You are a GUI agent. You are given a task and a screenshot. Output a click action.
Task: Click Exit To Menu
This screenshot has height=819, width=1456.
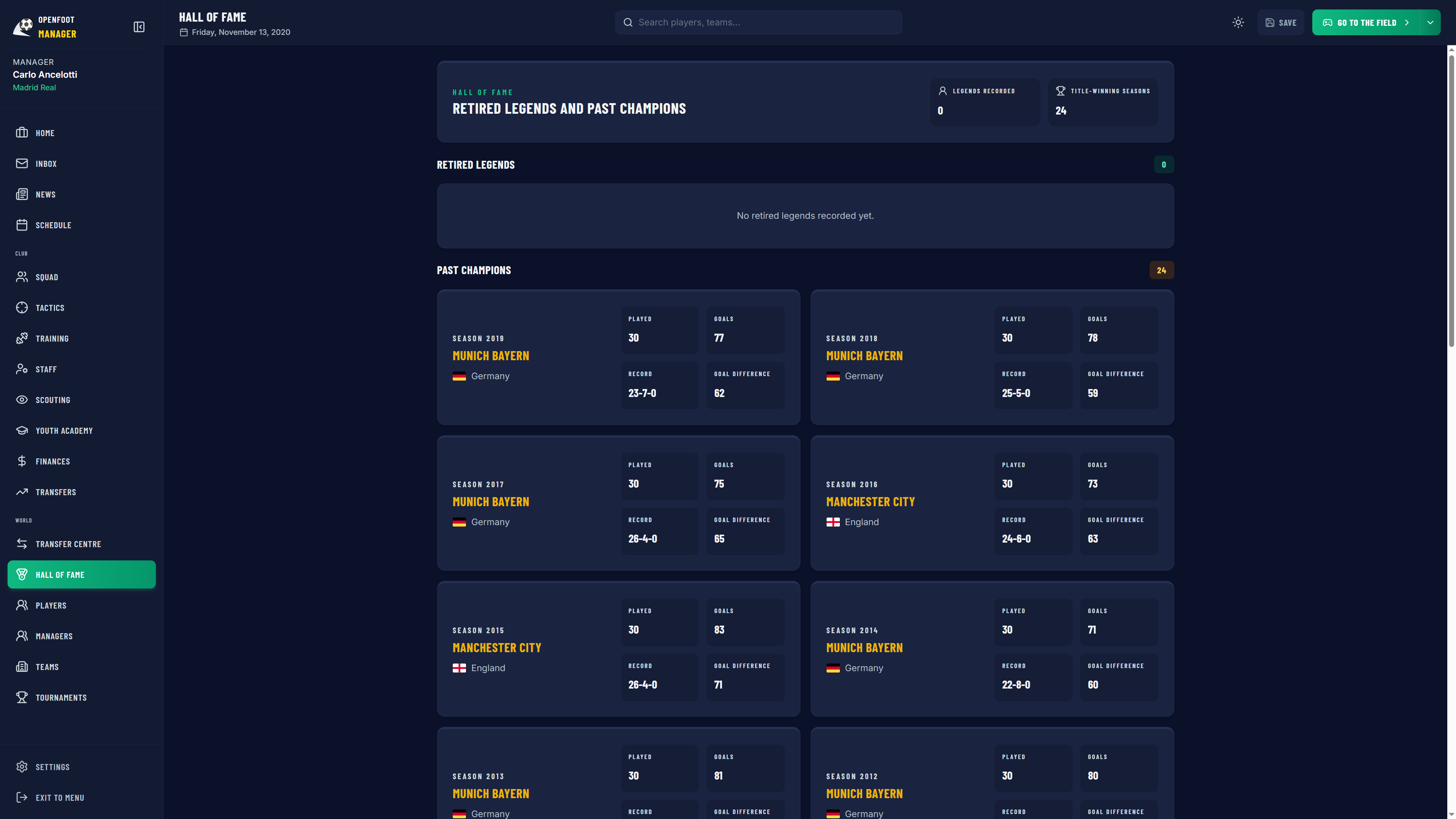82,797
